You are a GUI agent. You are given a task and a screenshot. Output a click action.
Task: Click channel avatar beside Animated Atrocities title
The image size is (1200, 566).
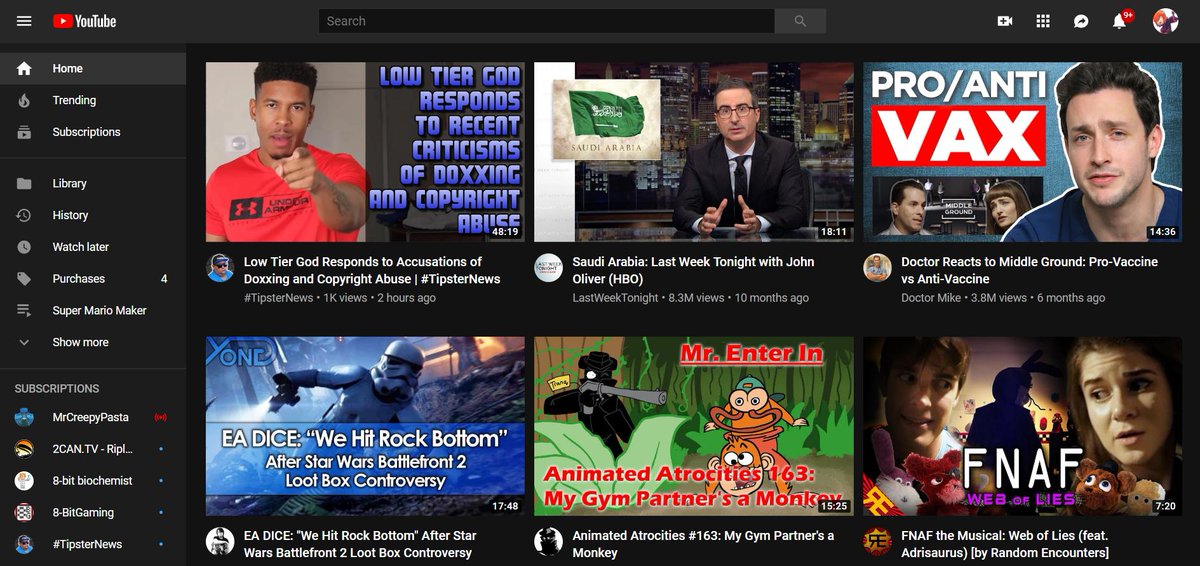pyautogui.click(x=548, y=541)
